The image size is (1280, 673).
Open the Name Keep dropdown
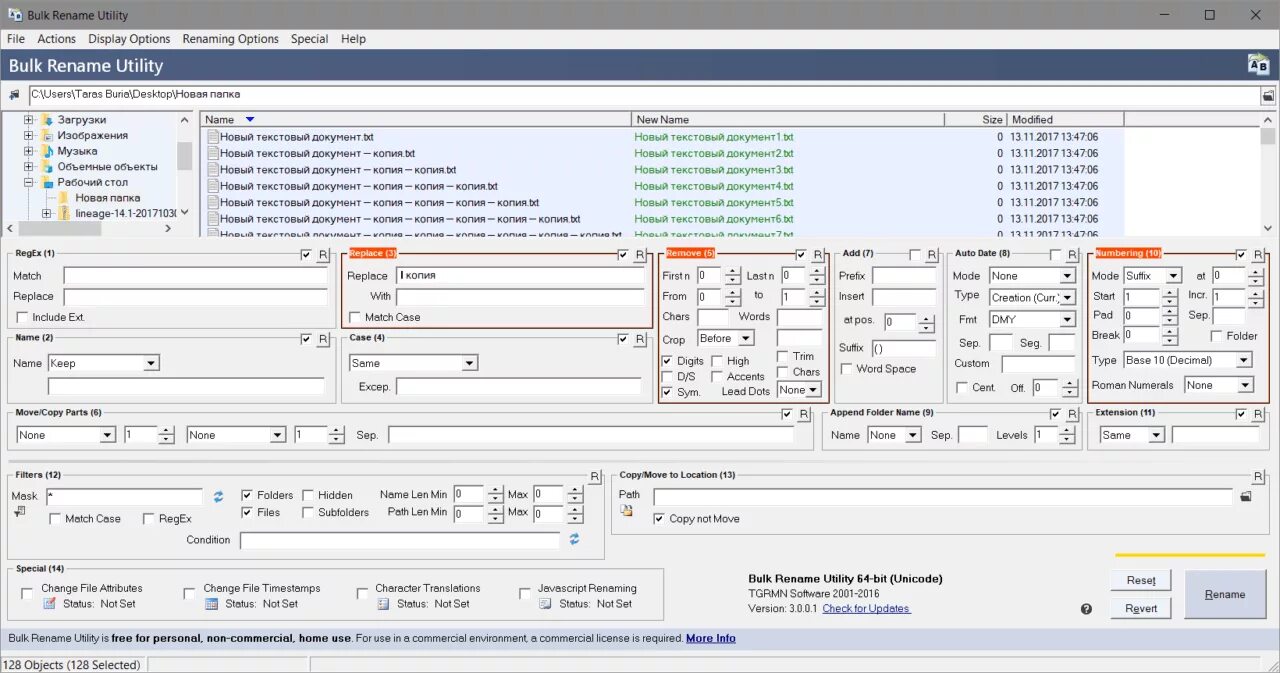click(x=151, y=363)
